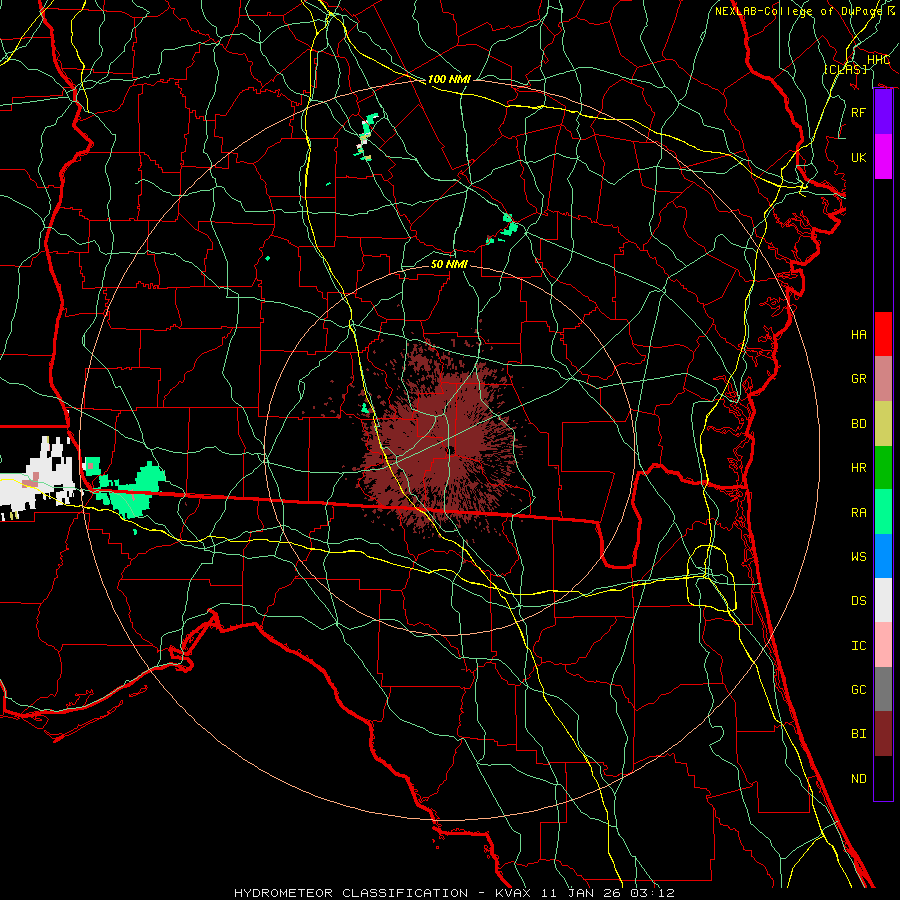
Task: Click the 'GC' legend label
Action: coord(858,689)
